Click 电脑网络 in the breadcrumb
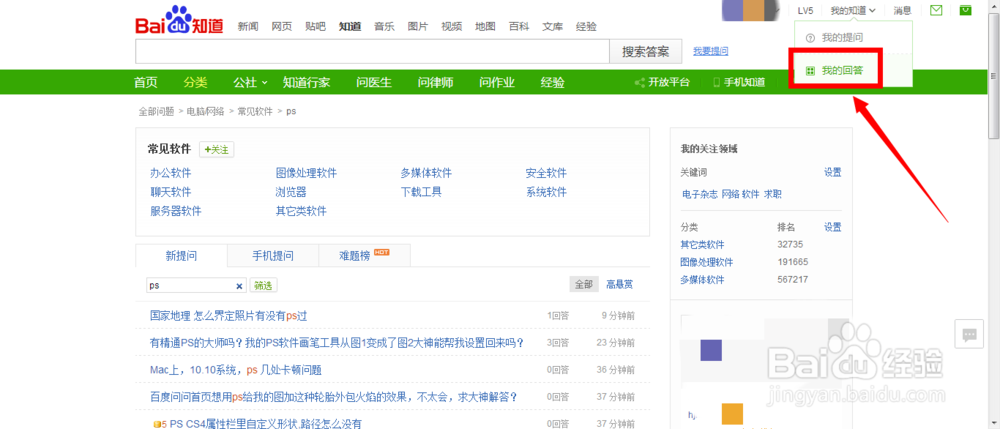 [x=205, y=112]
